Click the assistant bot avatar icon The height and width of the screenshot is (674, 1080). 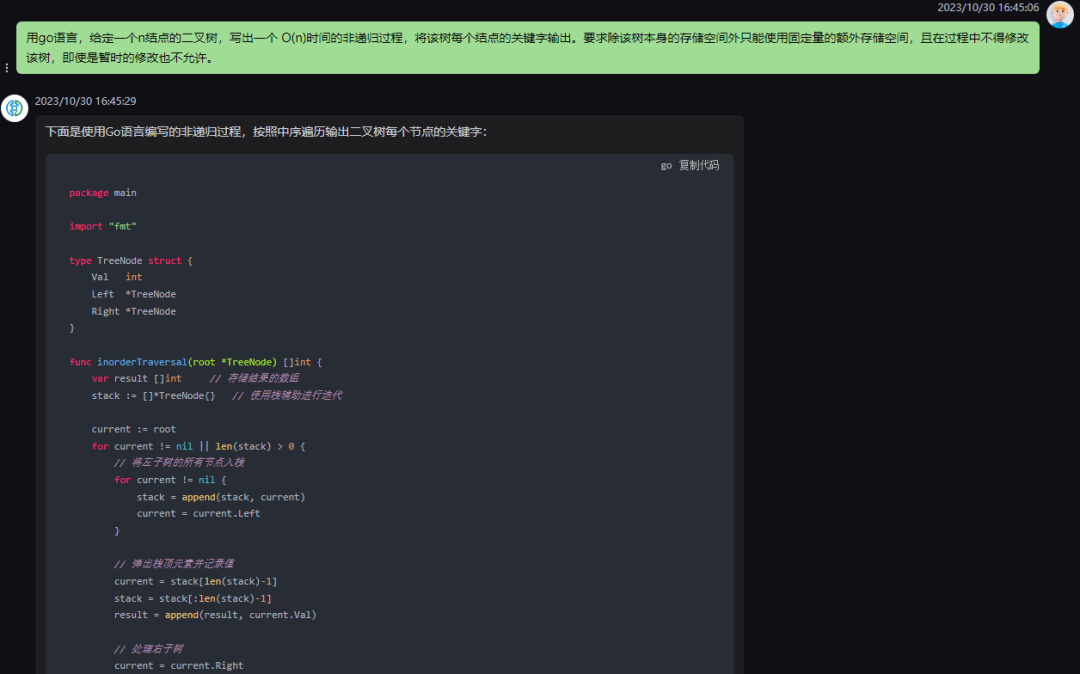(14, 108)
